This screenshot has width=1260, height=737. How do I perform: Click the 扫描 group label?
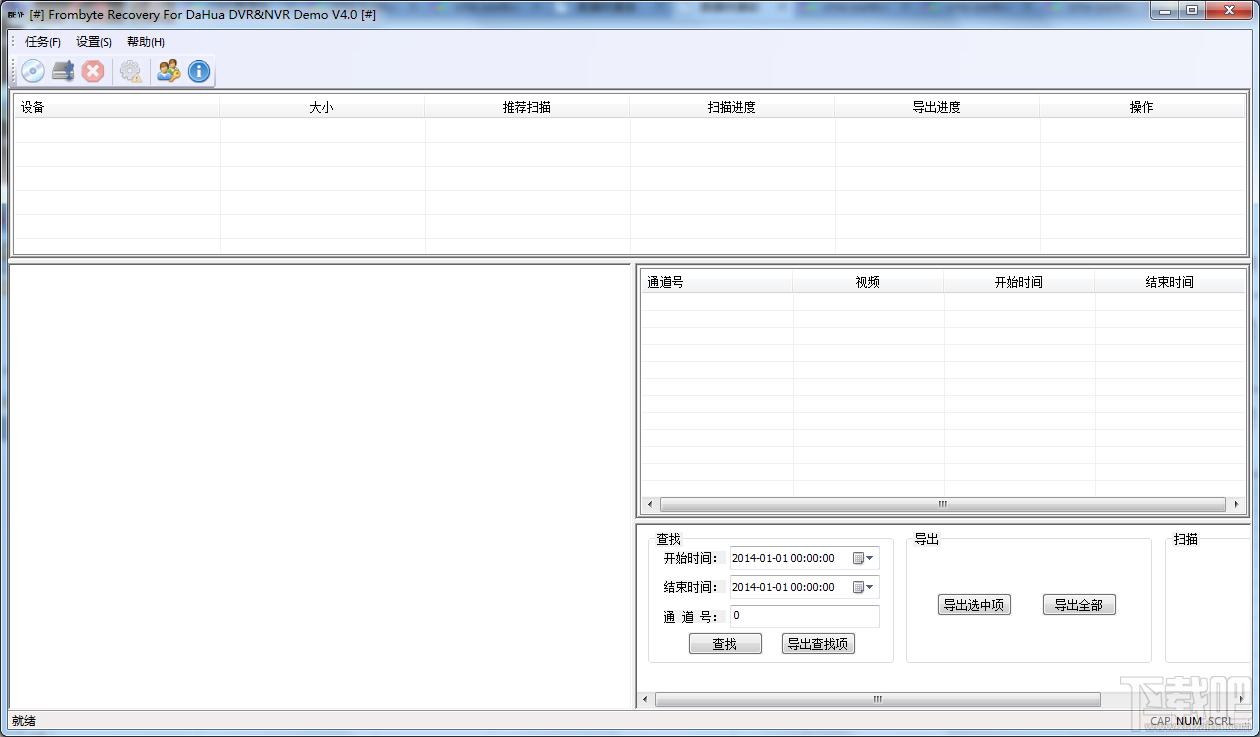tap(1186, 539)
